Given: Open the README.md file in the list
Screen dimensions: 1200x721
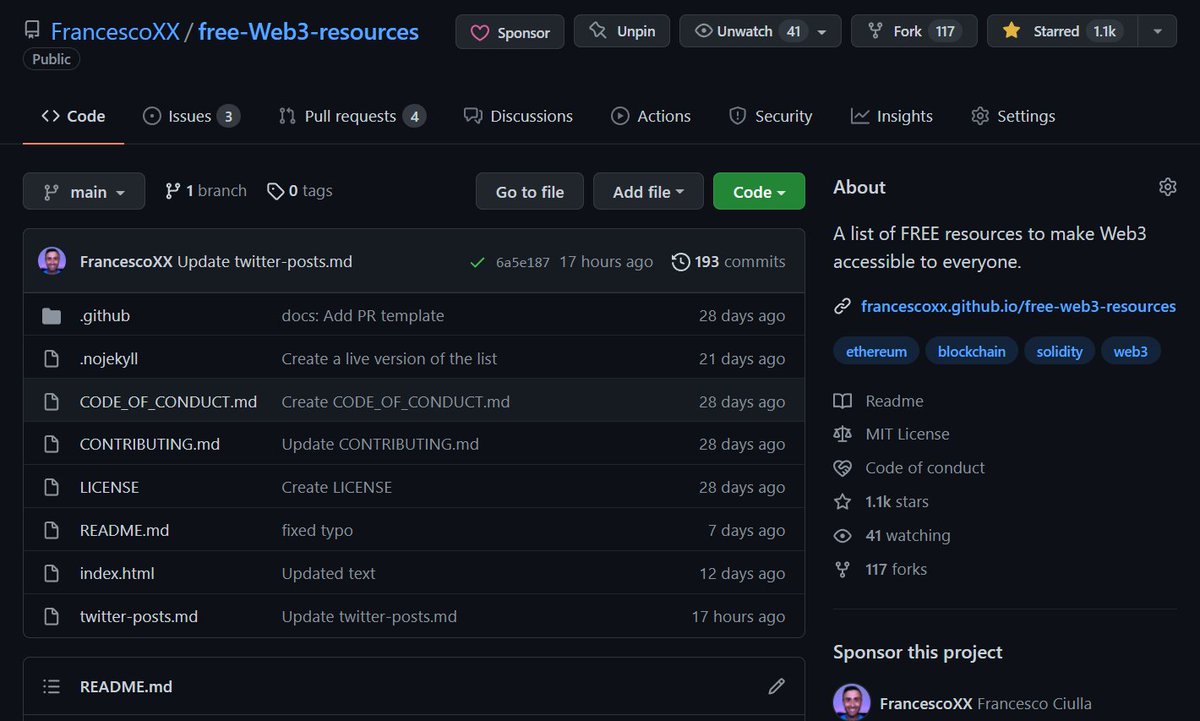Looking at the screenshot, I should tap(124, 531).
